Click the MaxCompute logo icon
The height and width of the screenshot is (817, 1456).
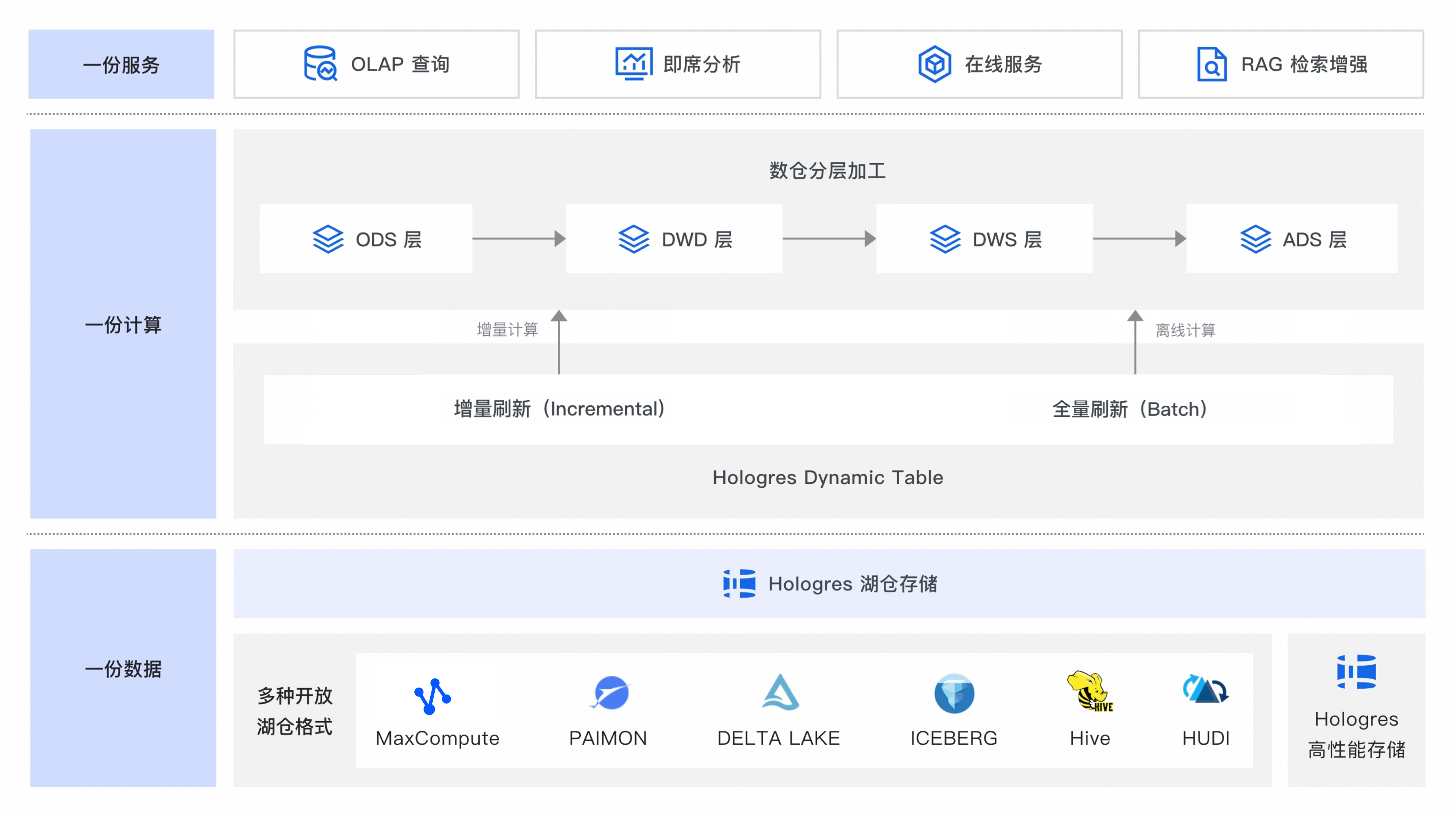[x=432, y=696]
